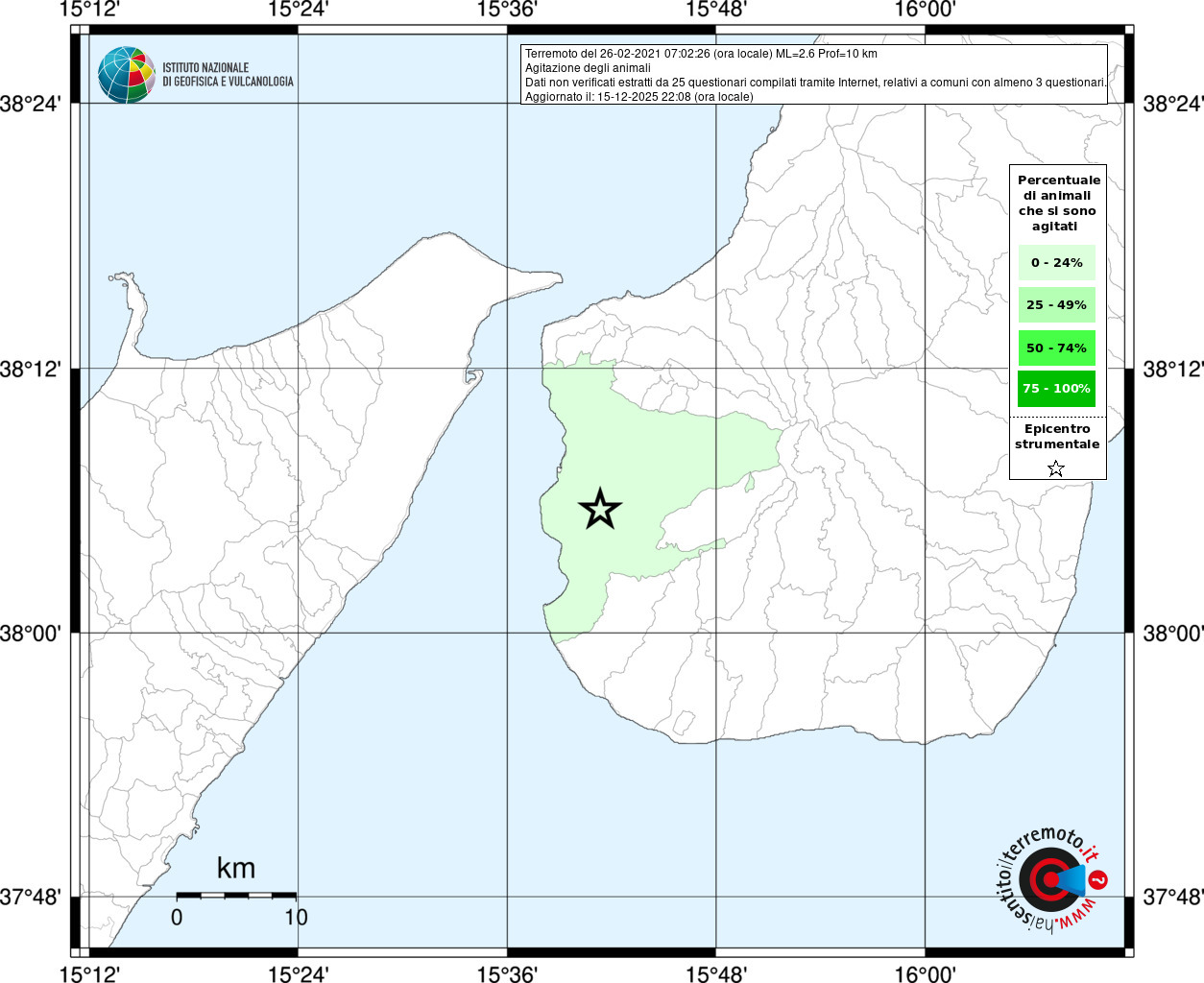Click 'Epicentro strumentale' legend label

(x=1057, y=436)
